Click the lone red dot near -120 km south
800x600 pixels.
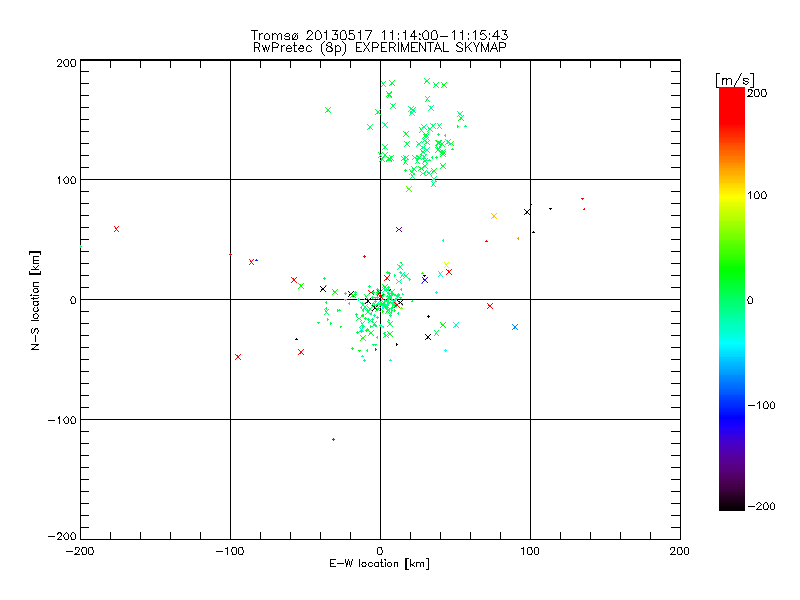coord(333,439)
